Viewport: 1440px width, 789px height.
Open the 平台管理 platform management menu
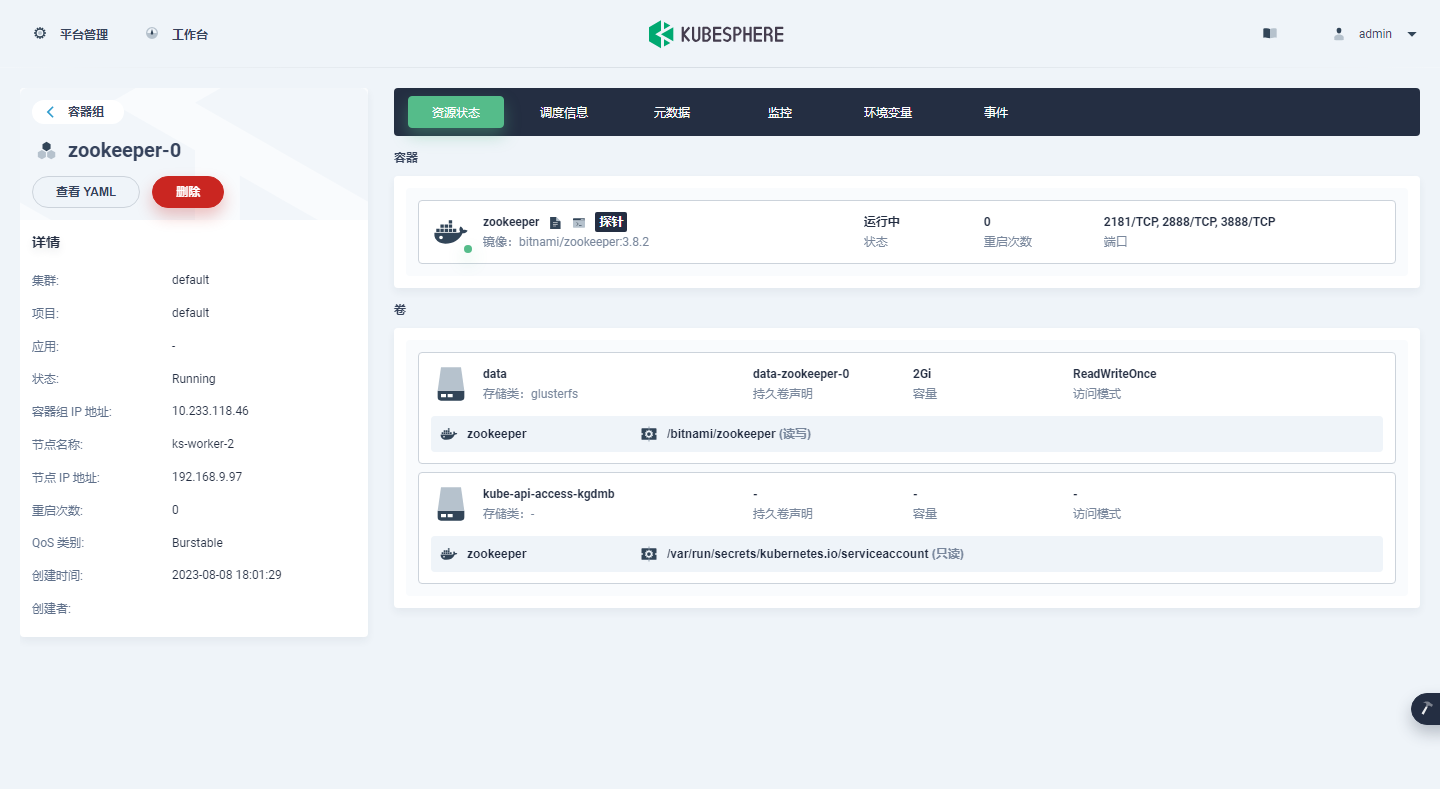[x=70, y=34]
